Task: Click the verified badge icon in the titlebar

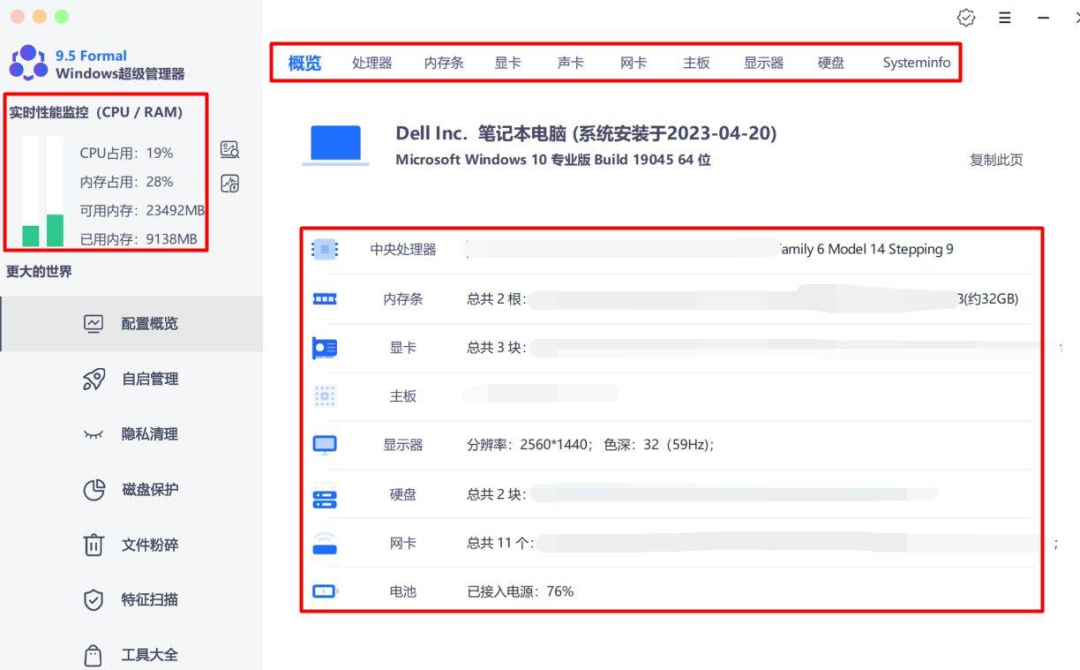Action: (x=966, y=17)
